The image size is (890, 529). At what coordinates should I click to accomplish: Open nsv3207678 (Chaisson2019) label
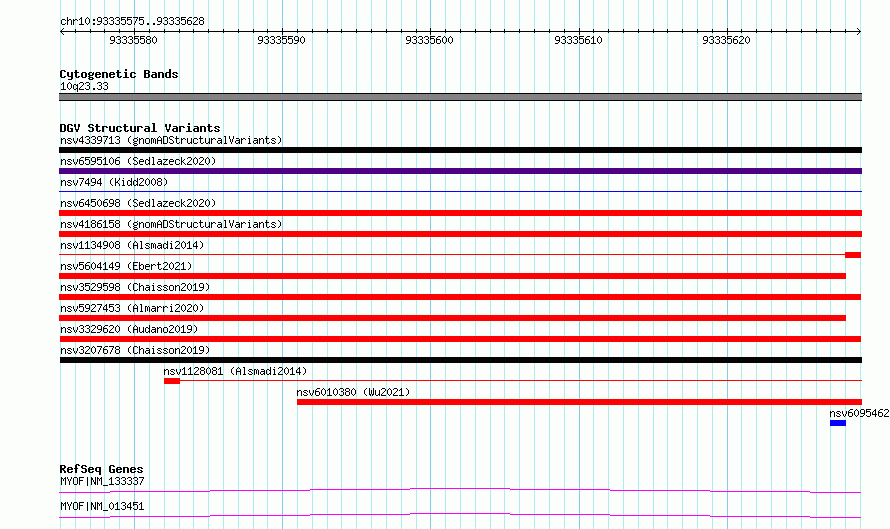[x=135, y=350]
